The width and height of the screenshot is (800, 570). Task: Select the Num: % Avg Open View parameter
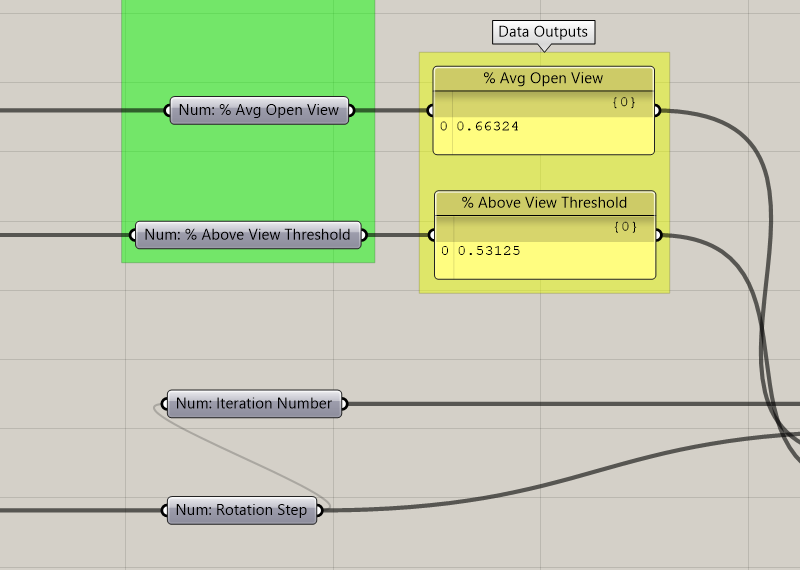pos(259,110)
